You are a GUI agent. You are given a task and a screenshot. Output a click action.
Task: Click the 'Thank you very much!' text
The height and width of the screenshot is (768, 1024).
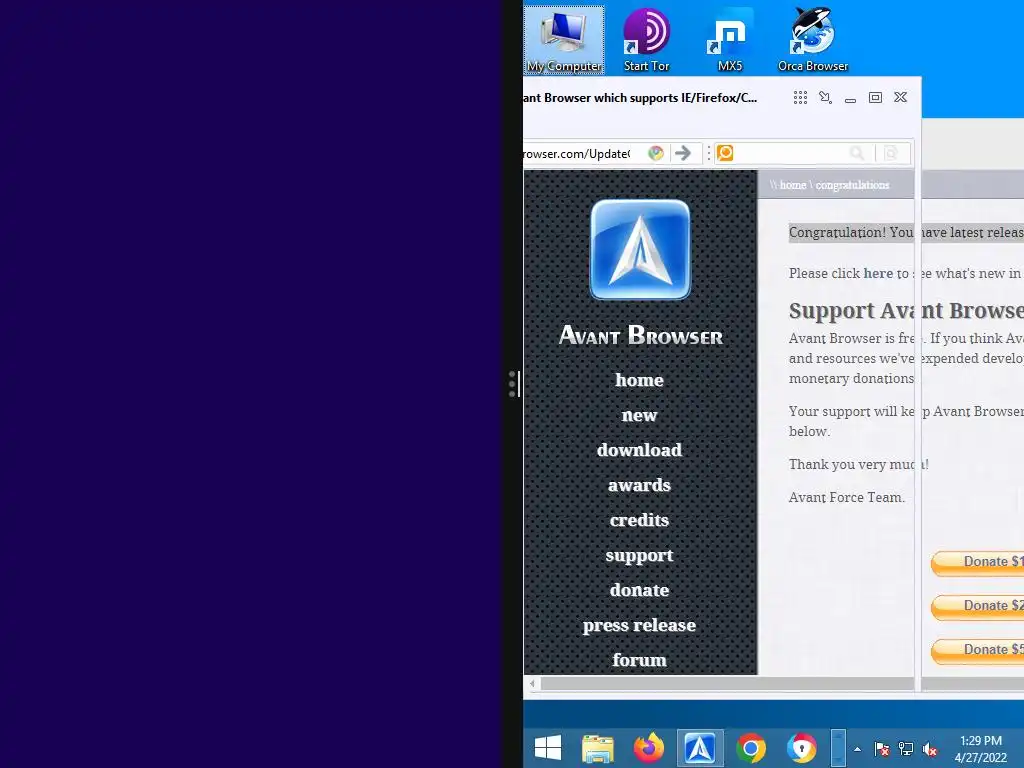(x=858, y=464)
